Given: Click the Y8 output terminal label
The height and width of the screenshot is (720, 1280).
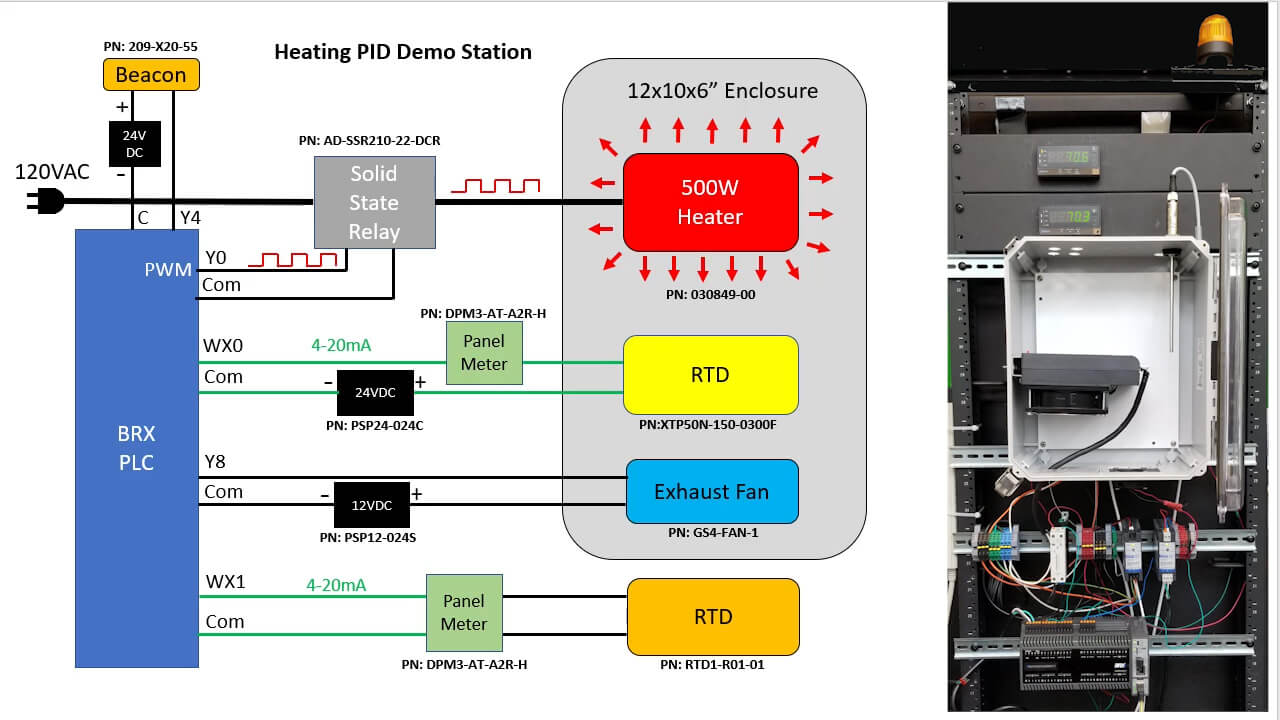Looking at the screenshot, I should [x=215, y=461].
